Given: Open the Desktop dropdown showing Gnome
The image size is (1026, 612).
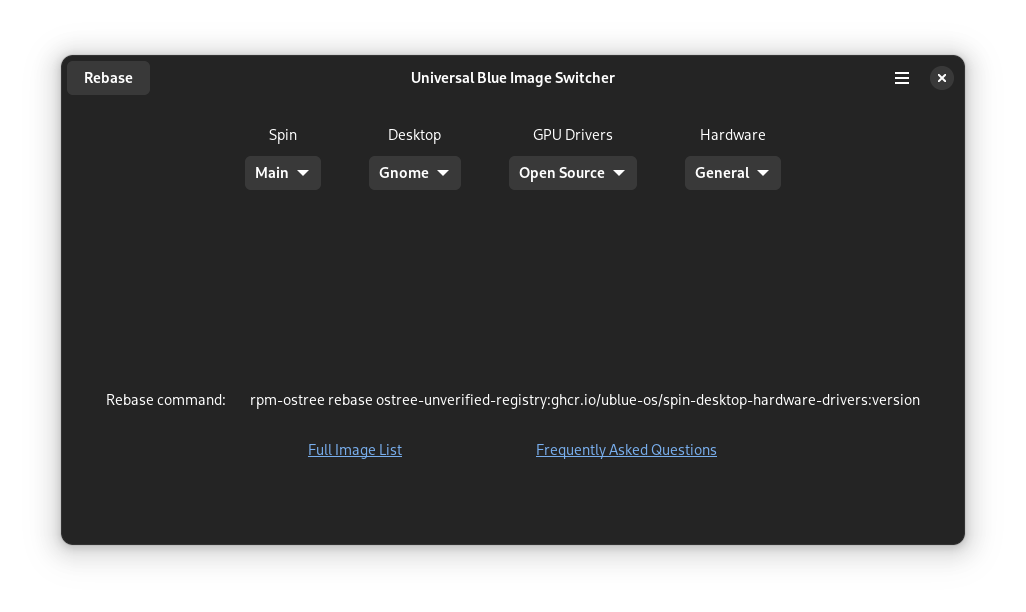Looking at the screenshot, I should coord(415,173).
